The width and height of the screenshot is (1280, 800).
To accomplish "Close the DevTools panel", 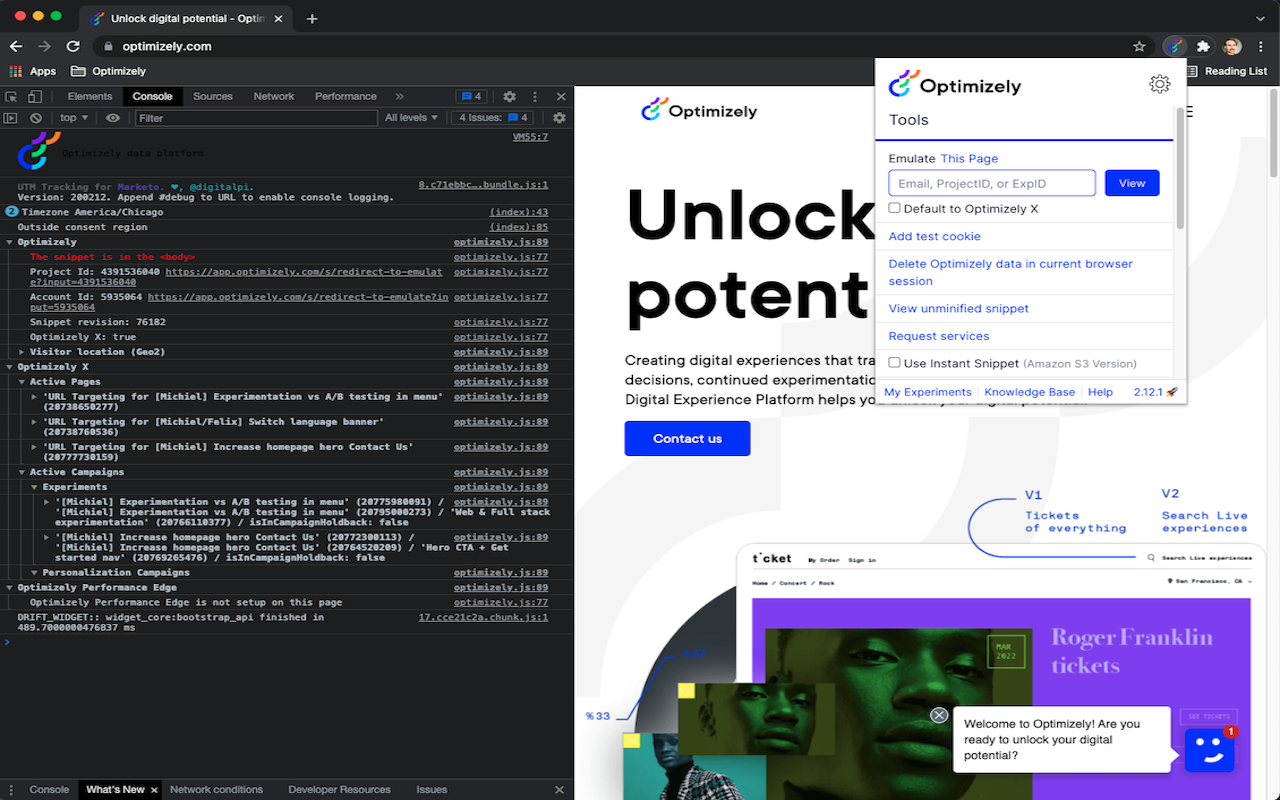I will (x=561, y=97).
